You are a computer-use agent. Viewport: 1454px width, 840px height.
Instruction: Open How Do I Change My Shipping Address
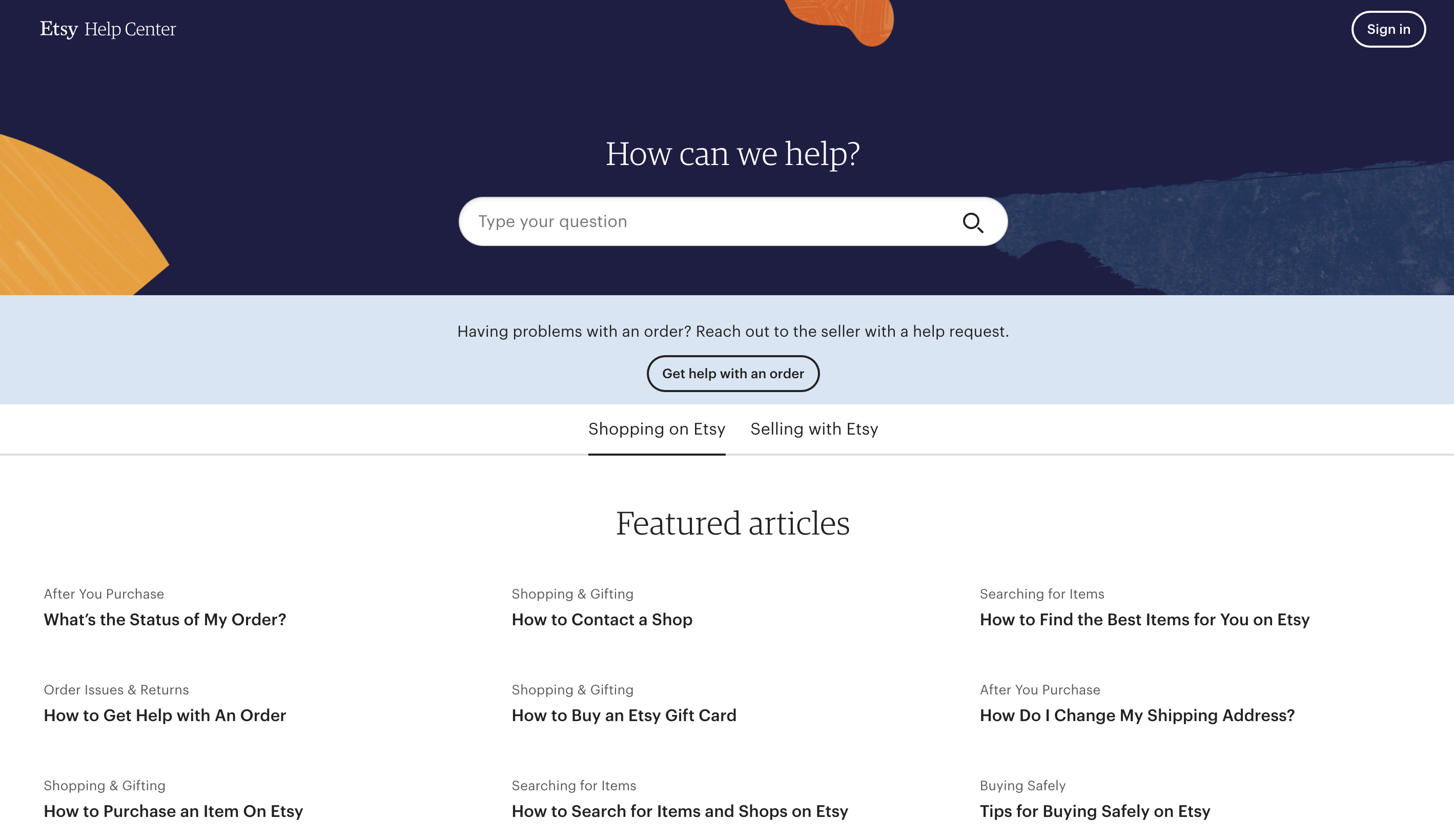tap(1137, 715)
